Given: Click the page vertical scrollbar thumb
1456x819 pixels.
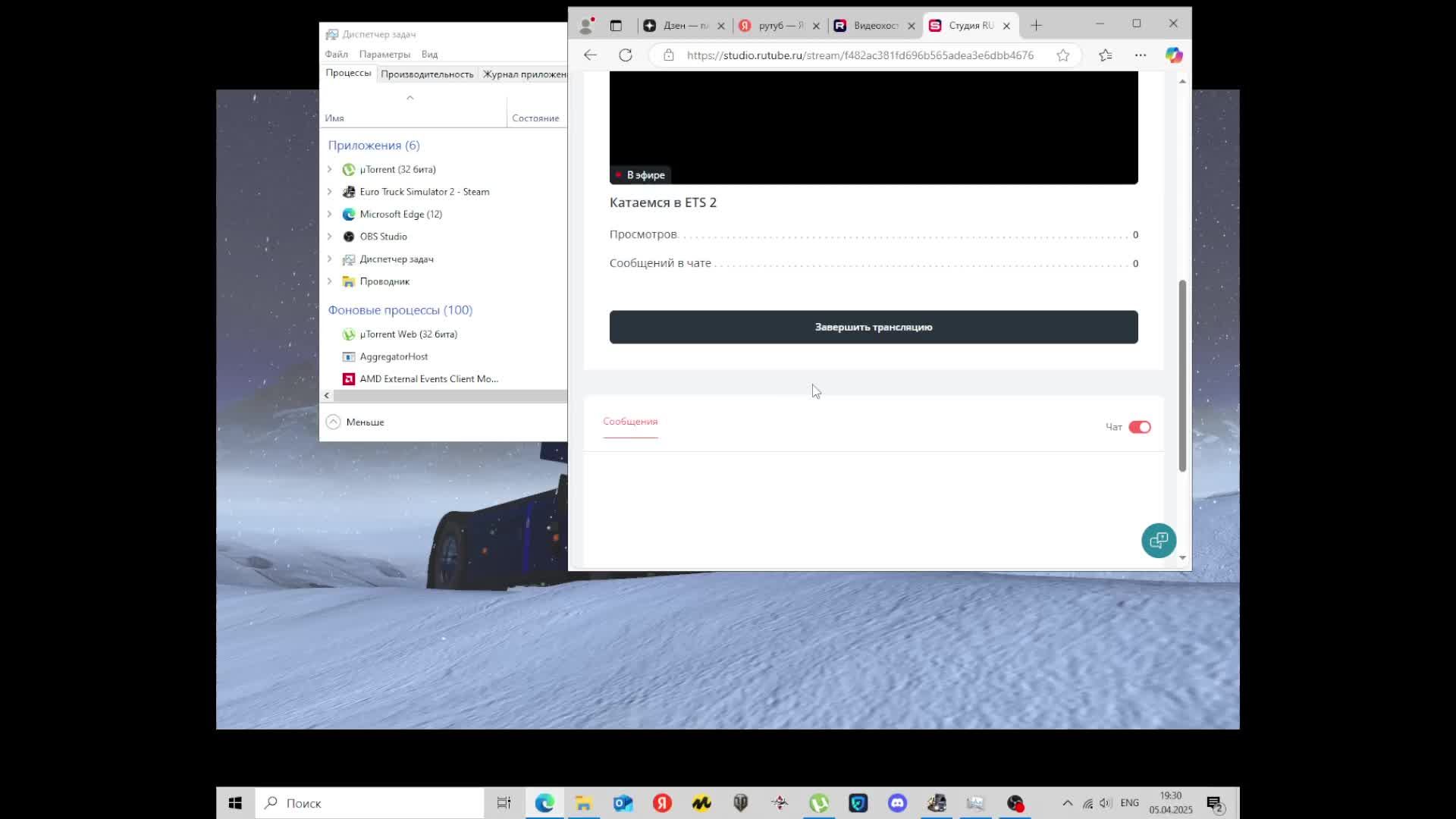Looking at the screenshot, I should [x=1181, y=375].
